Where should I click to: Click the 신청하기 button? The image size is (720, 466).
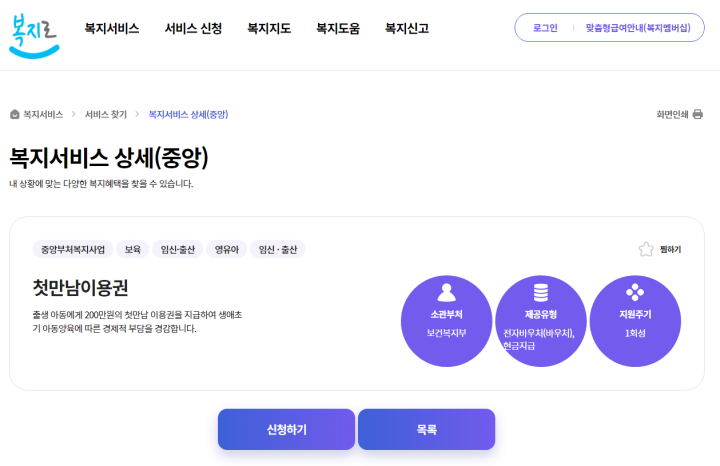coord(287,429)
